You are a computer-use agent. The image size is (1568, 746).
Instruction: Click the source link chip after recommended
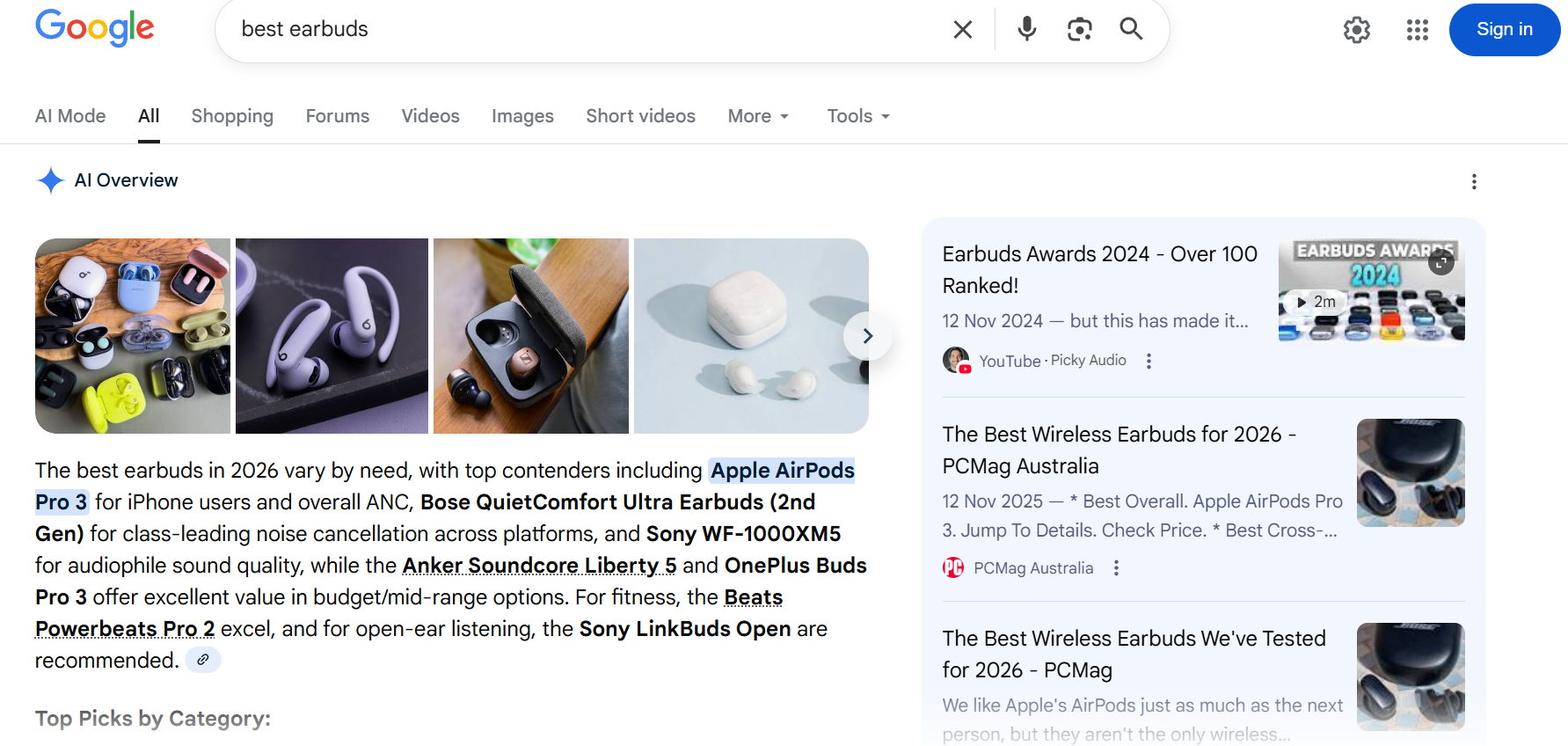[x=203, y=660]
